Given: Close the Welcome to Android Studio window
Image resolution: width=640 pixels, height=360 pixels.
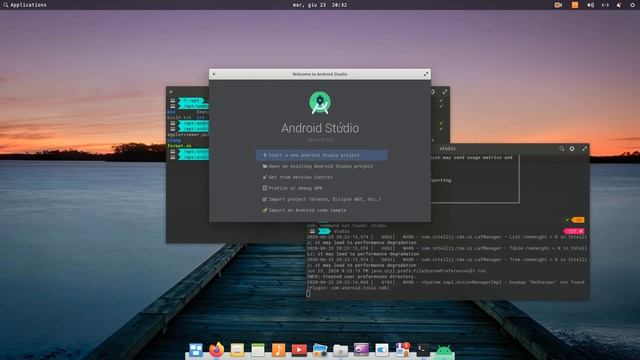Looking at the screenshot, I should (x=214, y=74).
